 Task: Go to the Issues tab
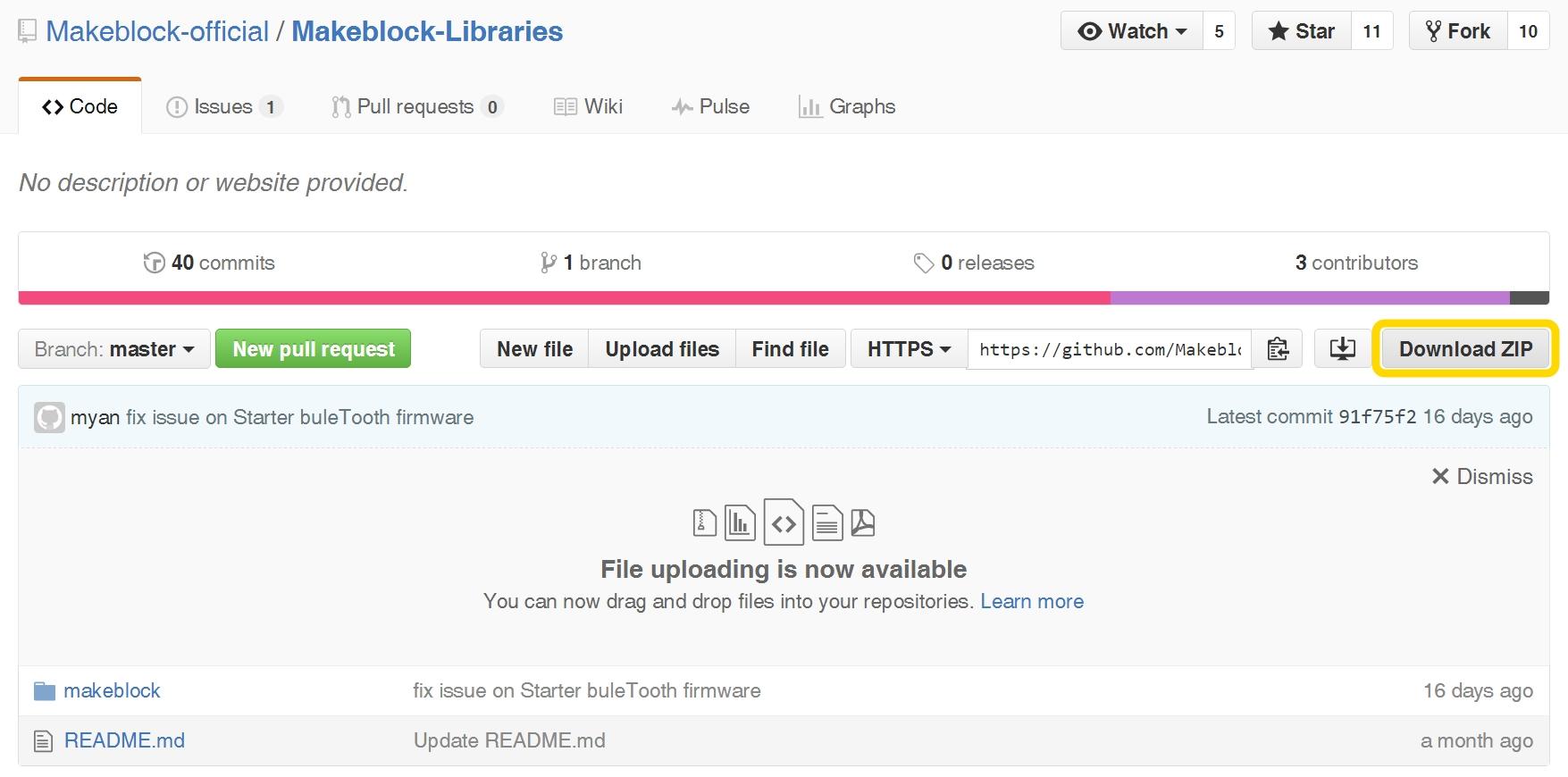pyautogui.click(x=224, y=107)
